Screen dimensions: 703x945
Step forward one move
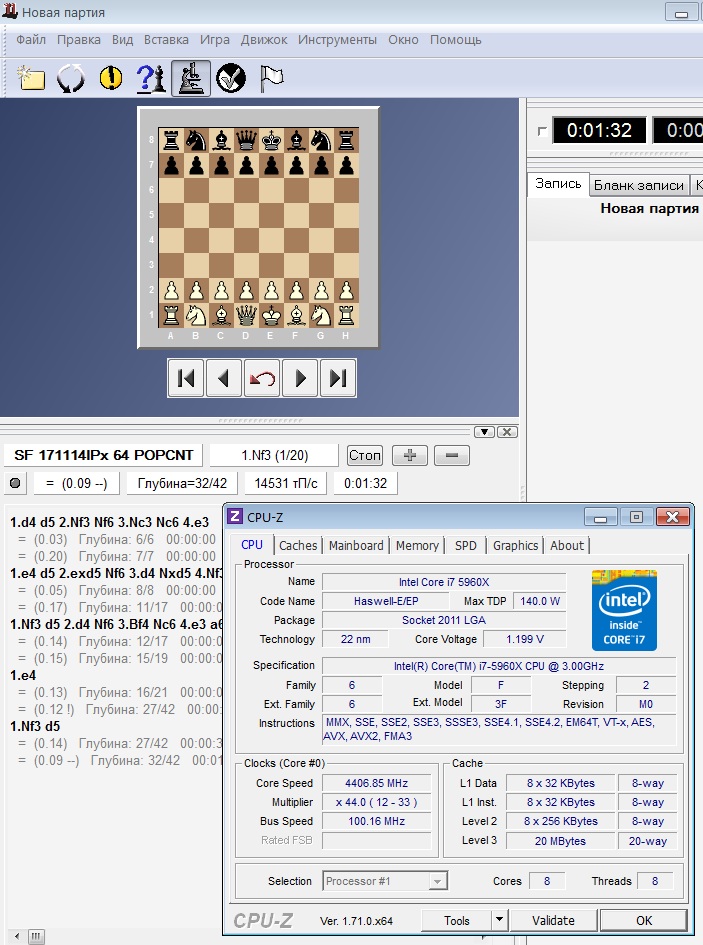300,378
